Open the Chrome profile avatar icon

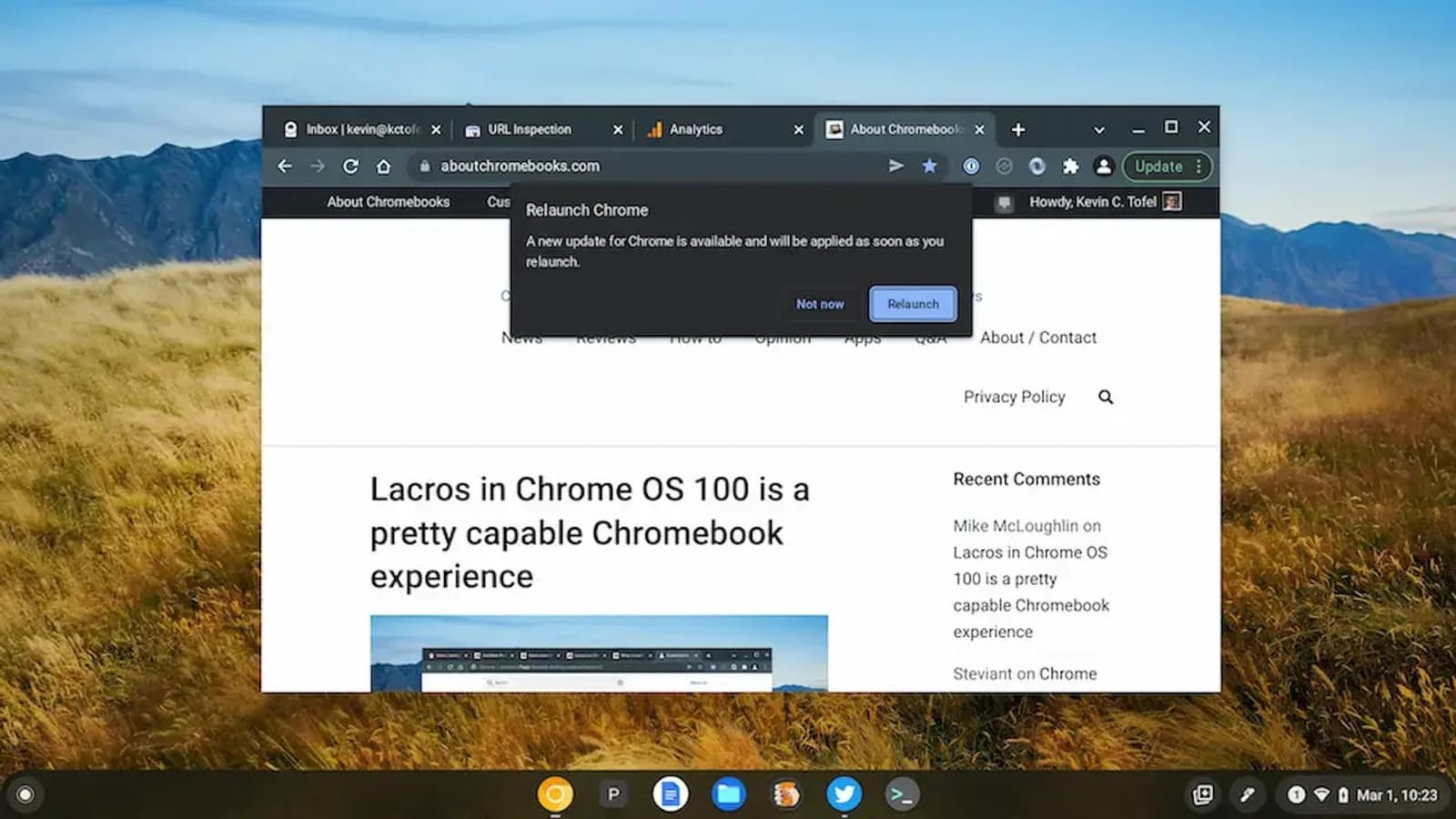click(1103, 166)
